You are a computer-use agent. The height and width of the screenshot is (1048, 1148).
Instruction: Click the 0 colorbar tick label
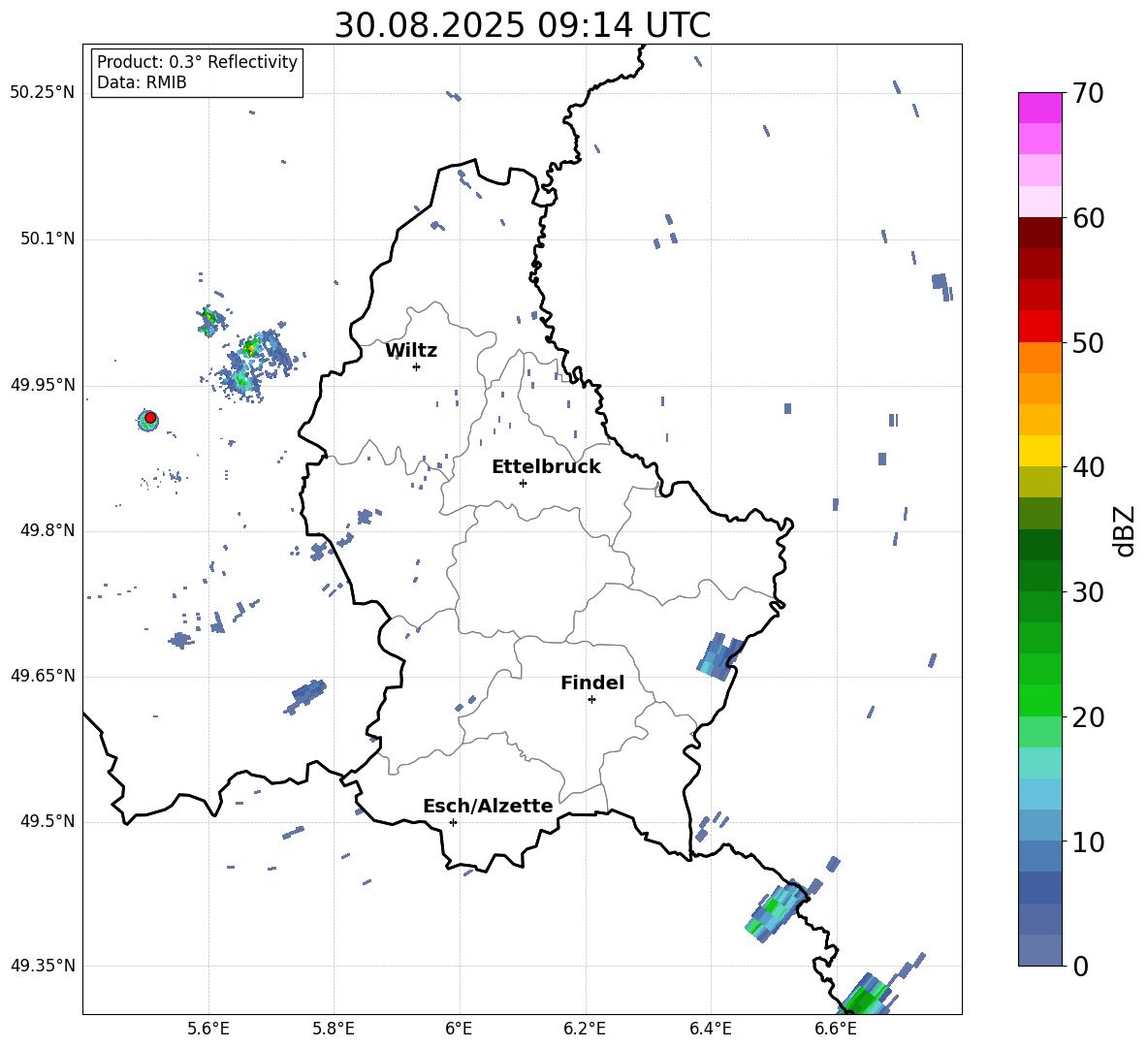click(x=1080, y=966)
